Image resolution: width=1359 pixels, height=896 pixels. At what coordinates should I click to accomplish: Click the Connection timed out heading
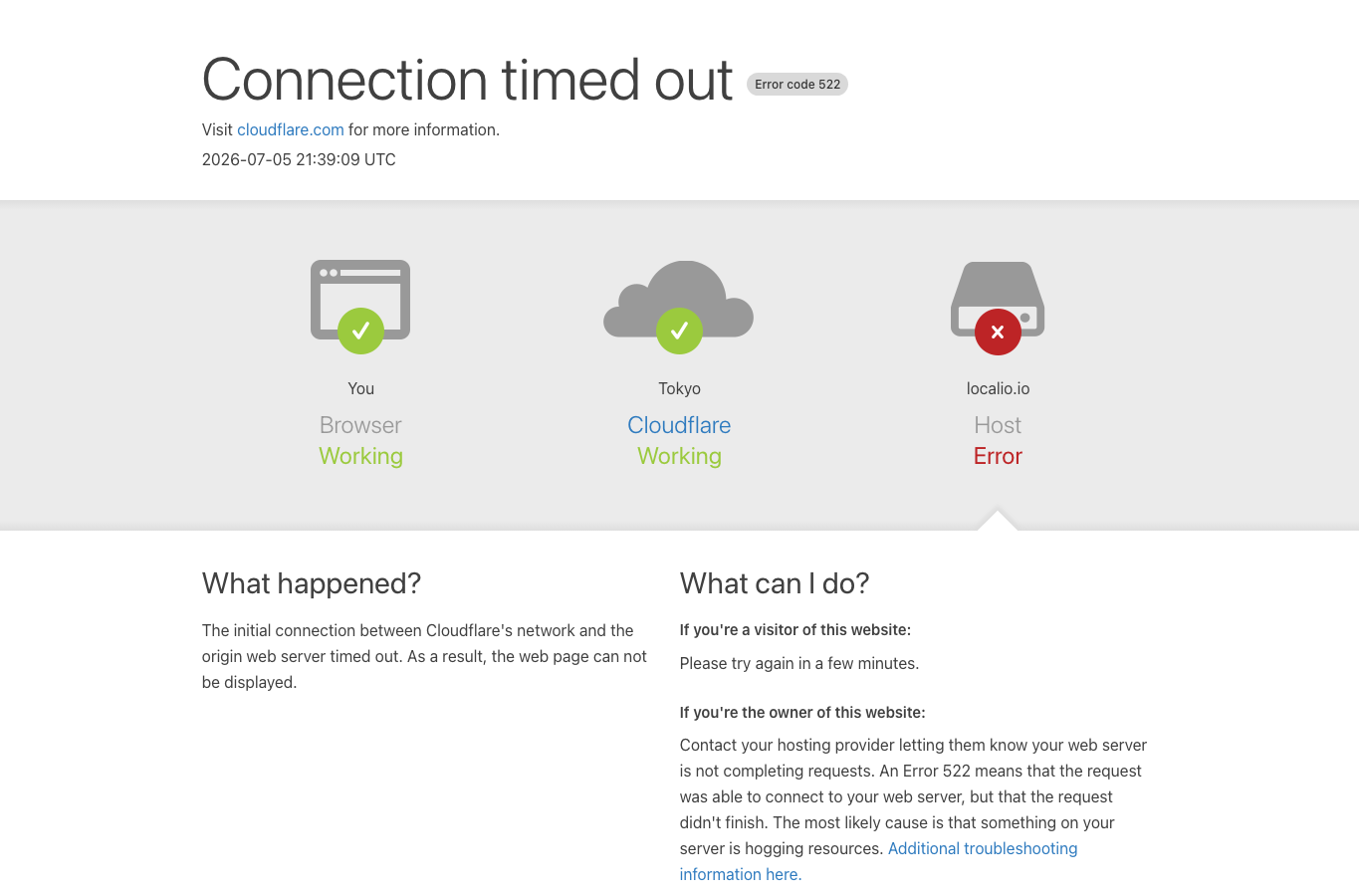(x=468, y=80)
